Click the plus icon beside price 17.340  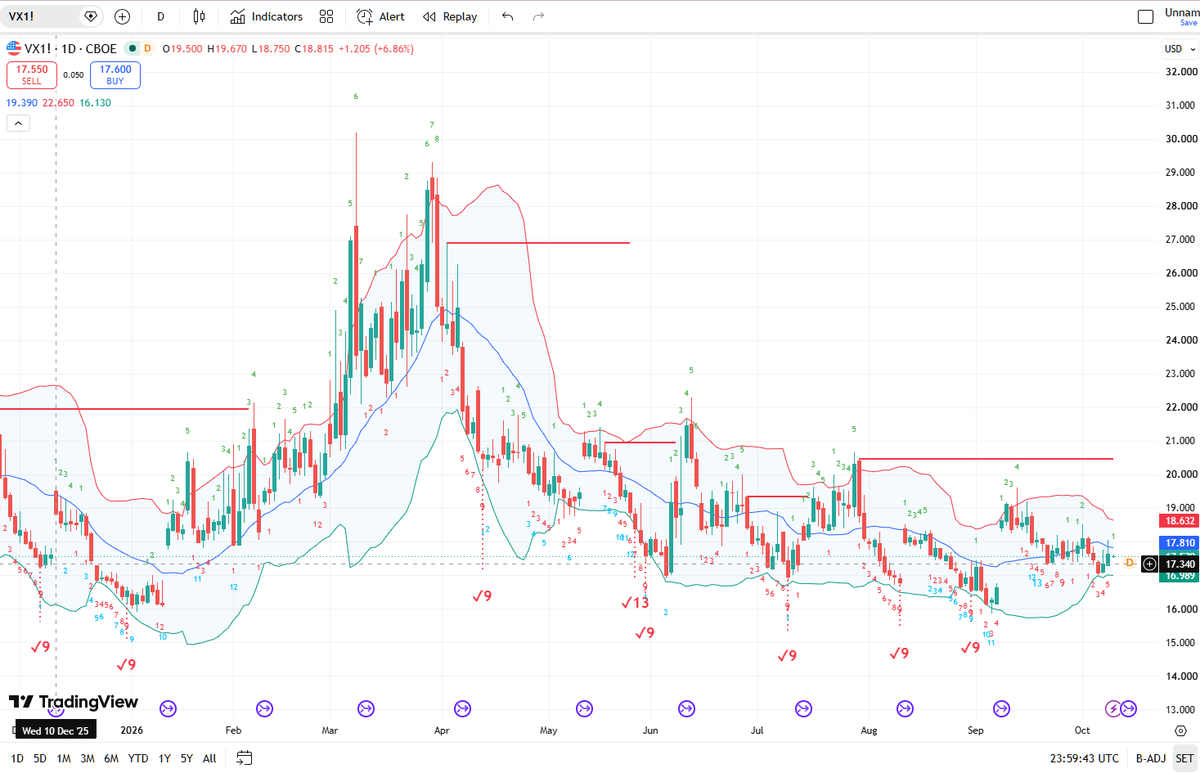click(1149, 564)
